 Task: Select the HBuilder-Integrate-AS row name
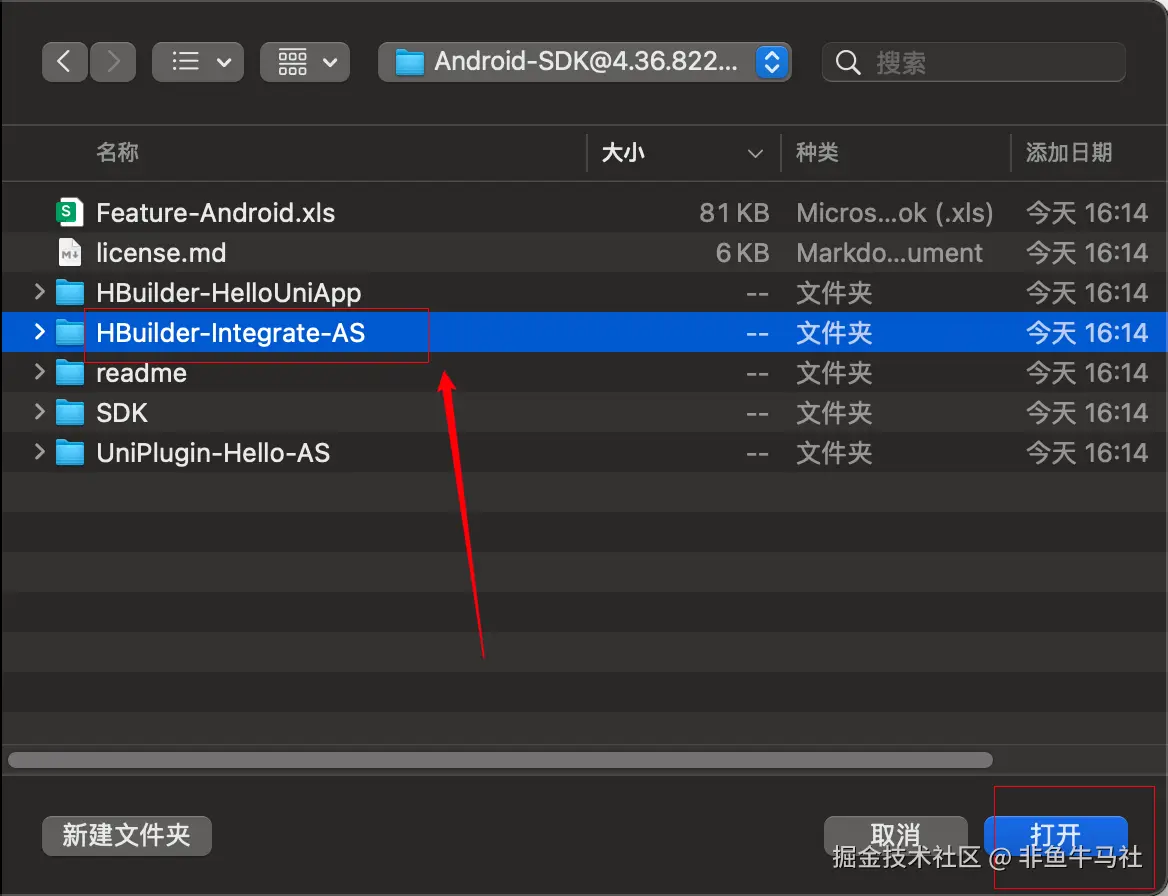231,333
